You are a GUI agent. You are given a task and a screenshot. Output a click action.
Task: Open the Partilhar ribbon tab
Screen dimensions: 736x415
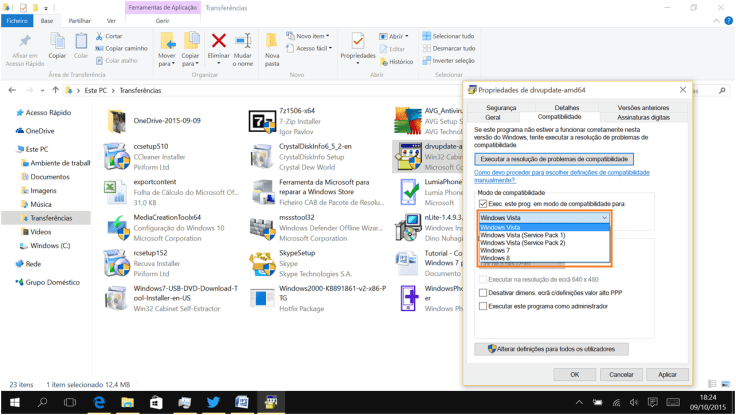point(79,20)
